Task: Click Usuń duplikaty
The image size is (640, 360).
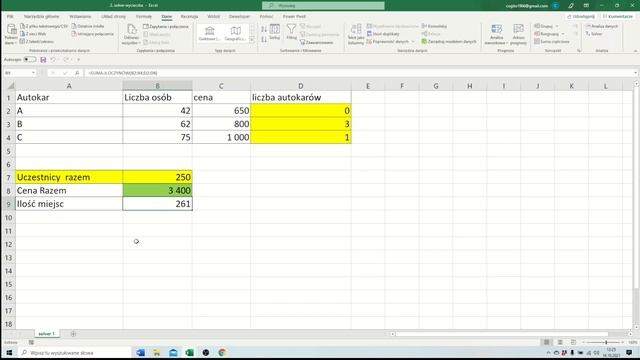Action: 383,34
